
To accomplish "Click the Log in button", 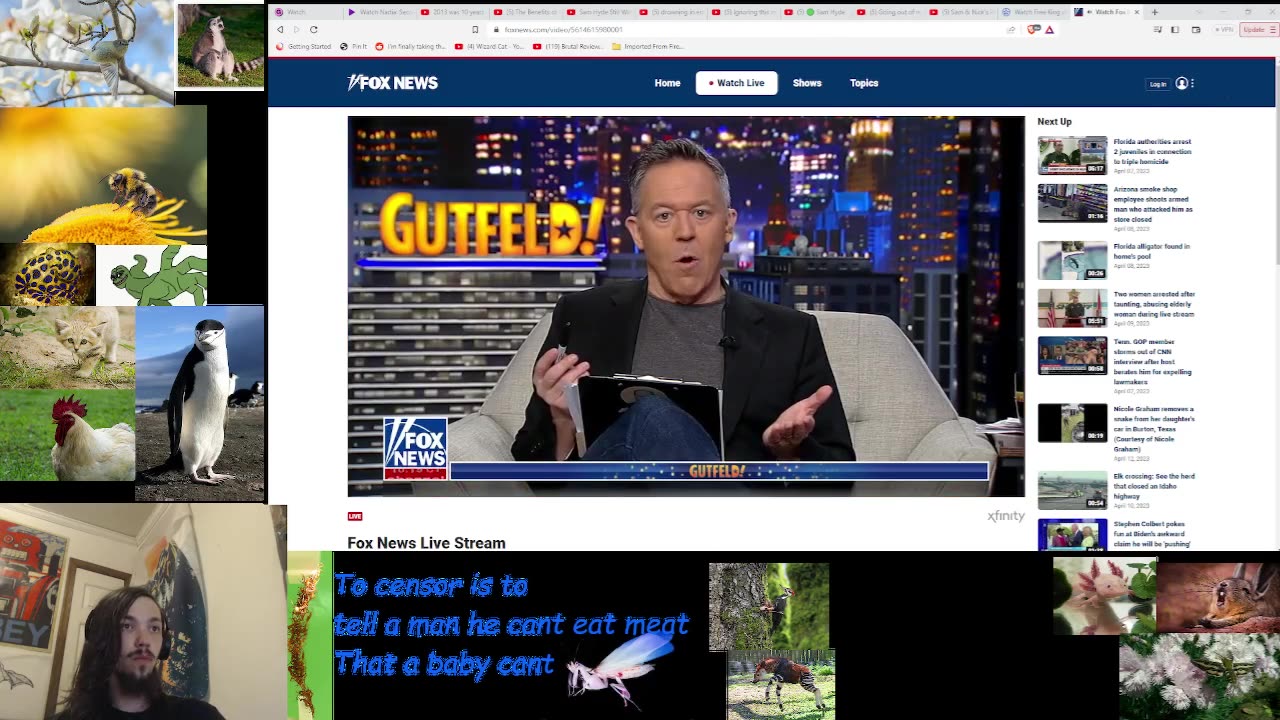I will [1158, 84].
